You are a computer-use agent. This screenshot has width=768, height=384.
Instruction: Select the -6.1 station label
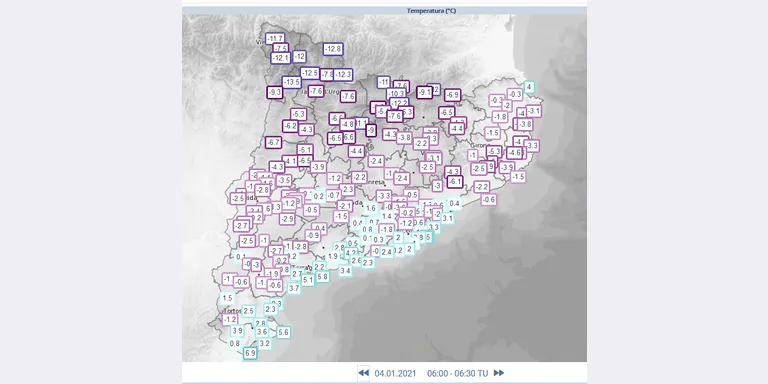tap(455, 182)
